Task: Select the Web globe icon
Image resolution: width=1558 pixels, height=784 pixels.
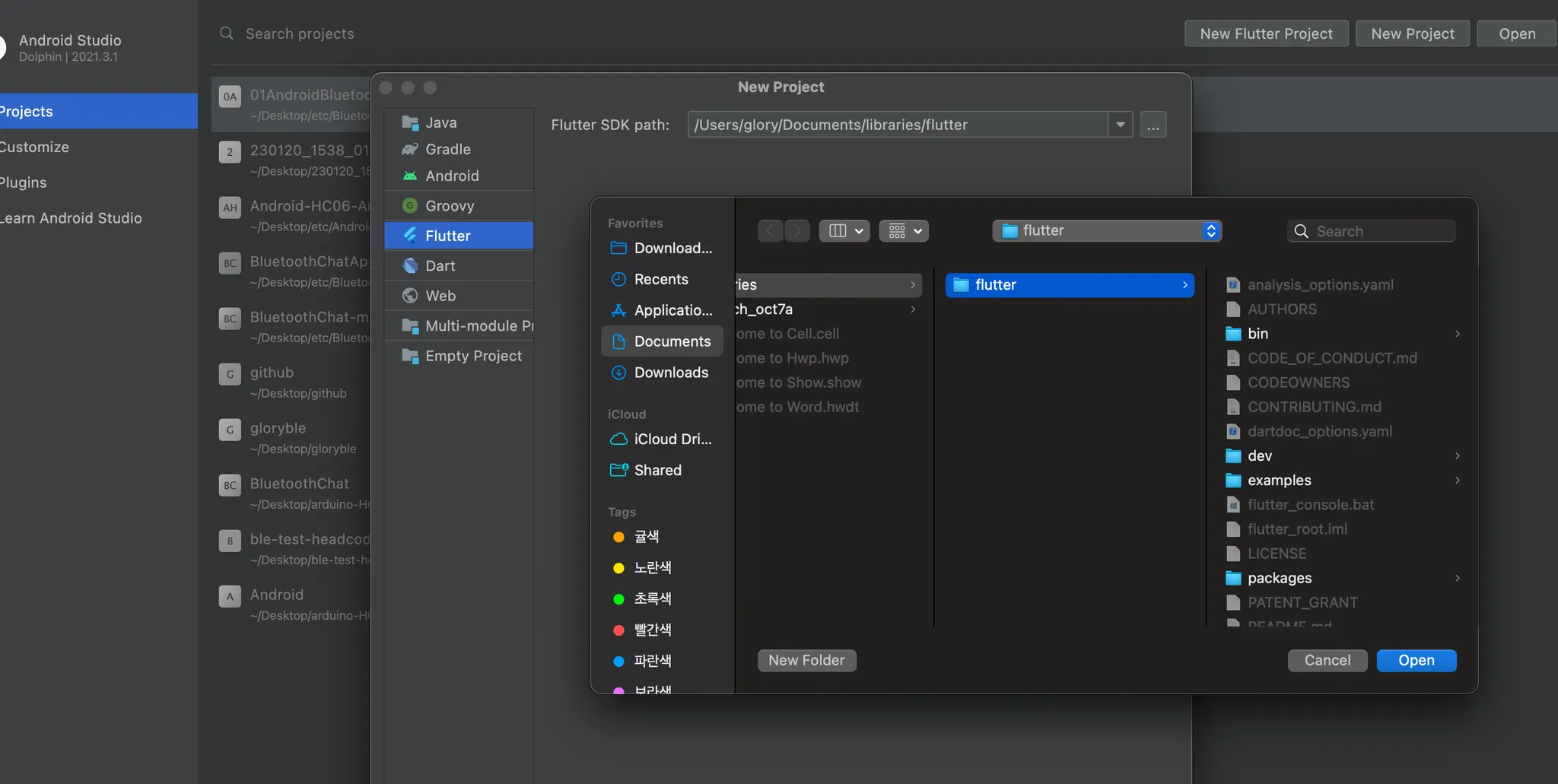Action: (x=410, y=296)
